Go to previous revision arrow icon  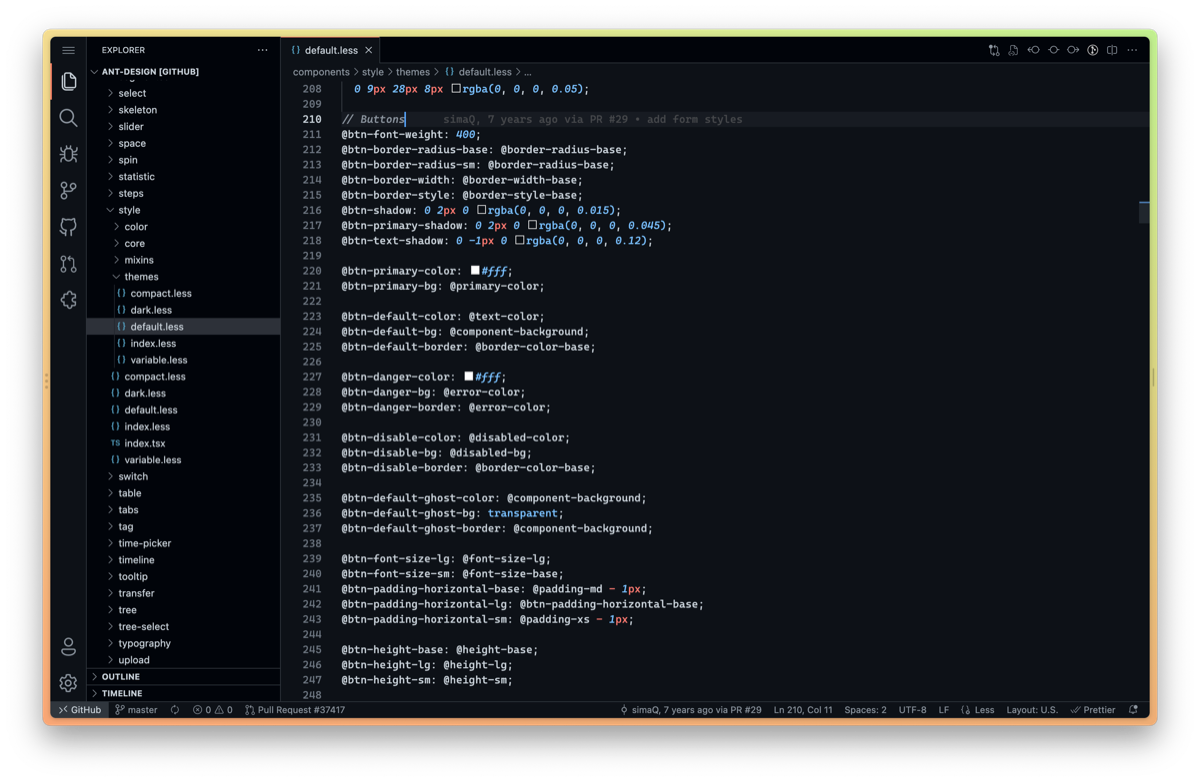point(1033,50)
